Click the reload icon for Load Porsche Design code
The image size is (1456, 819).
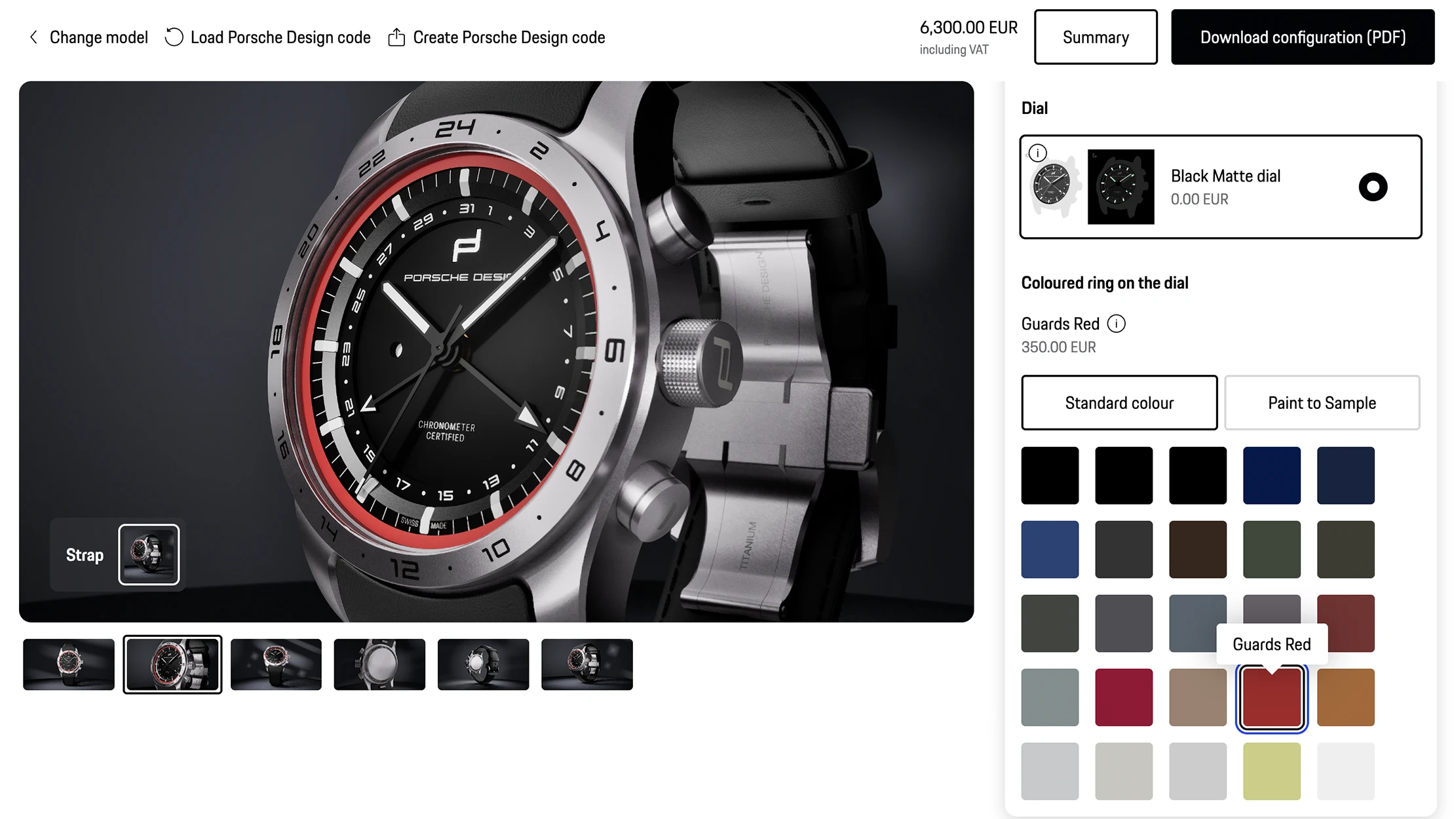(x=174, y=37)
